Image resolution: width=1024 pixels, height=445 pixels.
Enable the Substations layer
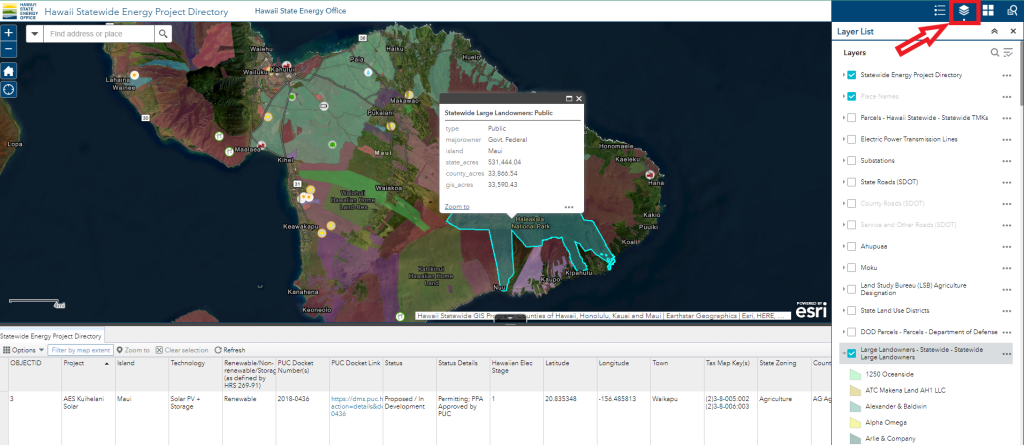(852, 161)
